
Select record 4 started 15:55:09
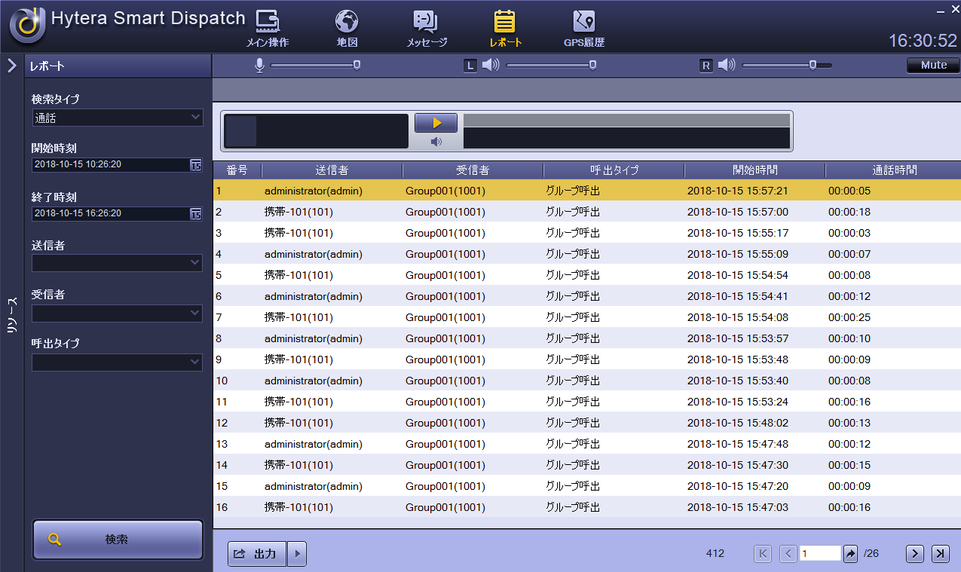tap(587, 254)
